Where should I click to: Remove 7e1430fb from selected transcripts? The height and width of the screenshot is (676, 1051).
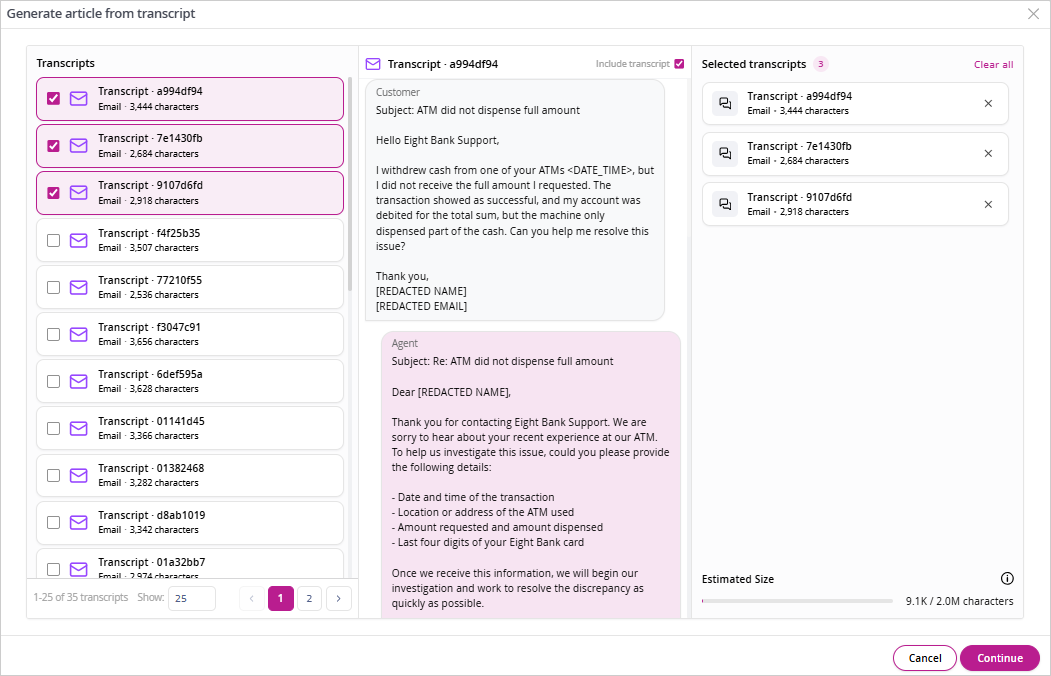coord(988,153)
